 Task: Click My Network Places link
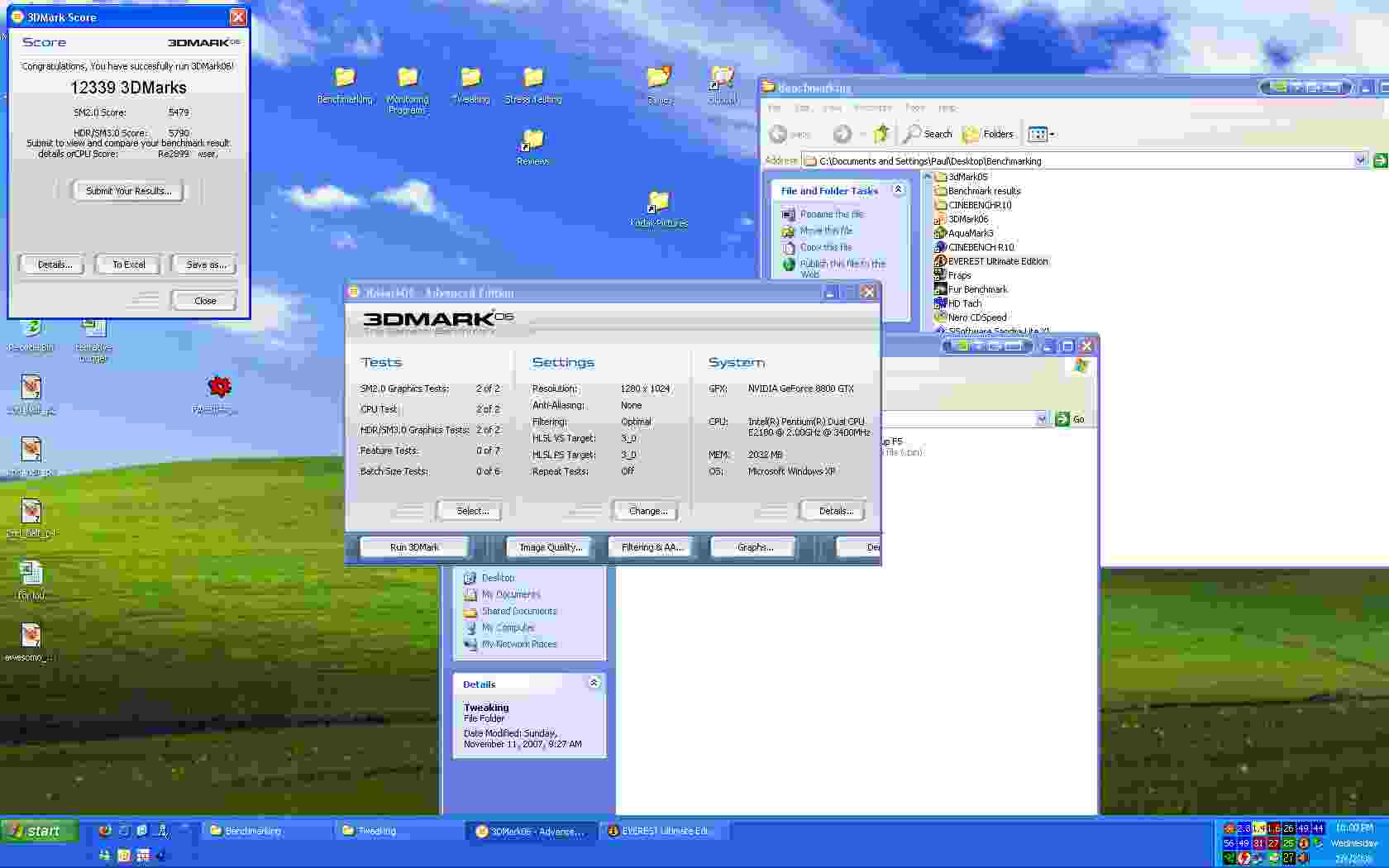coord(519,644)
